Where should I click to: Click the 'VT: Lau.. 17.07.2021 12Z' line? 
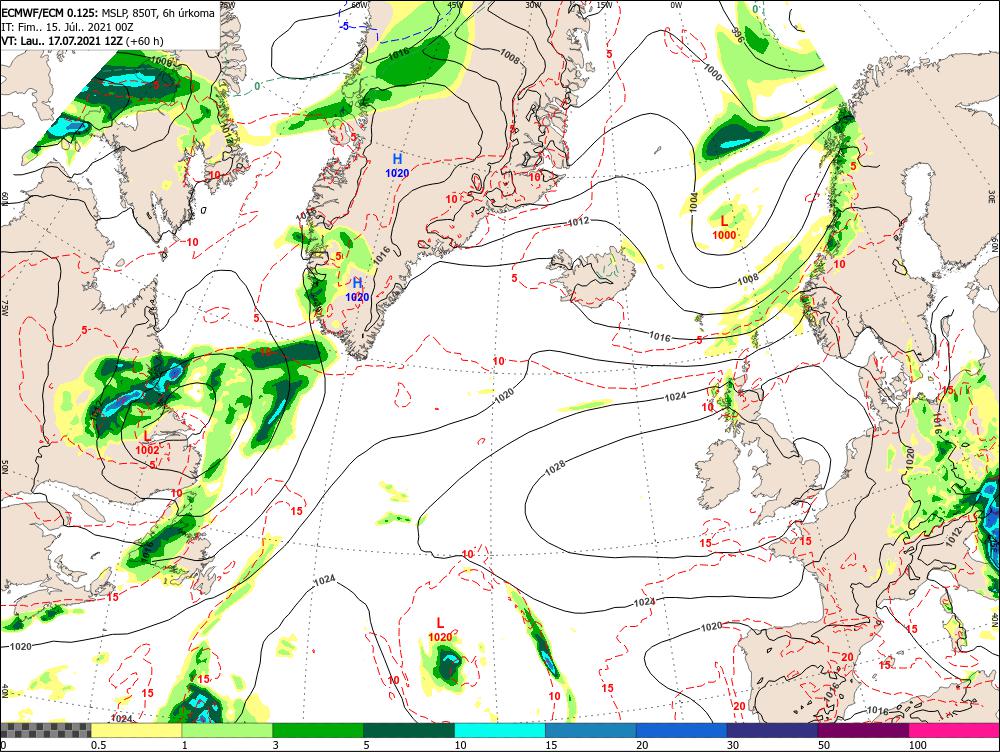pos(62,41)
